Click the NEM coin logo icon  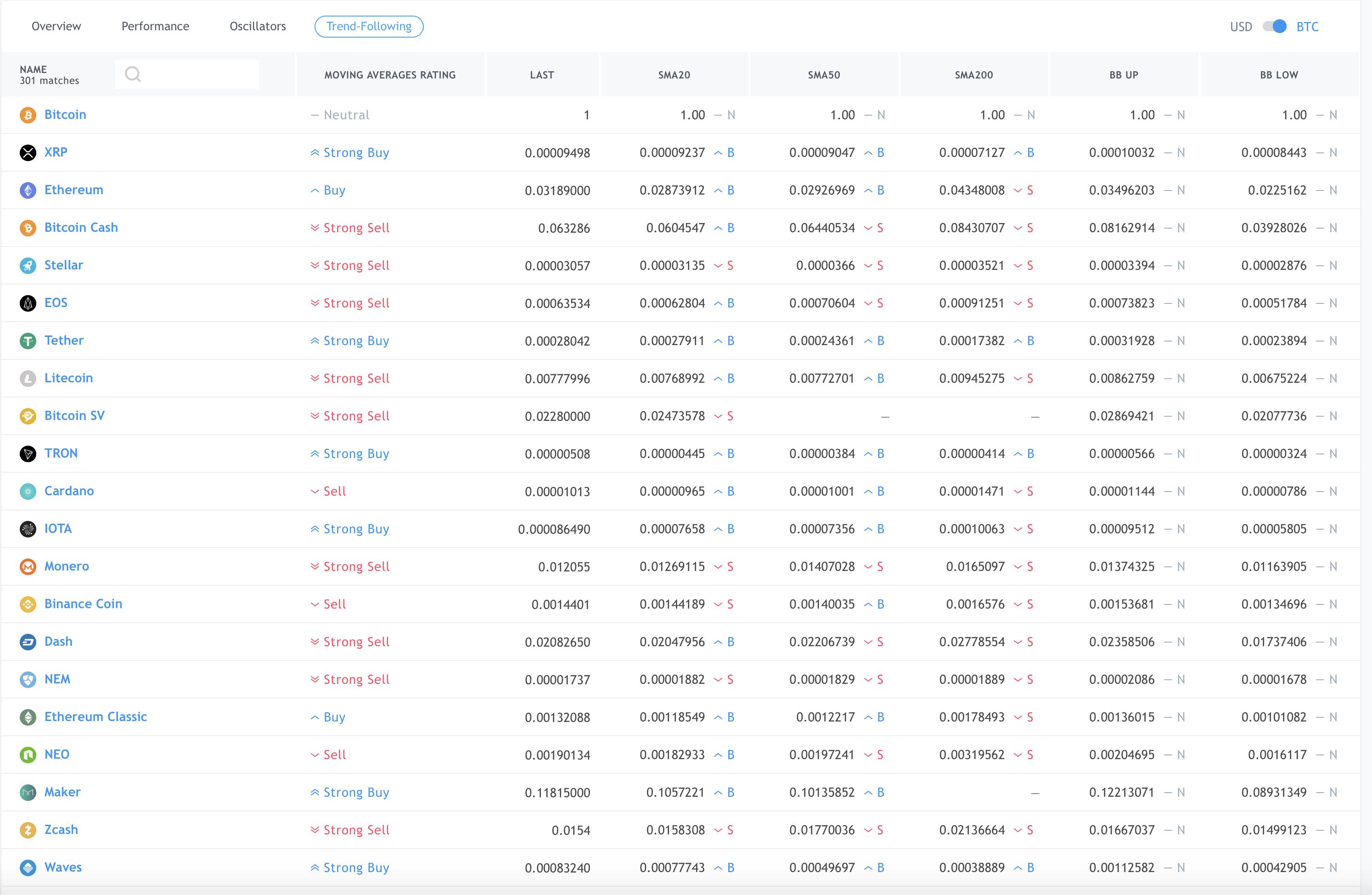coord(28,680)
